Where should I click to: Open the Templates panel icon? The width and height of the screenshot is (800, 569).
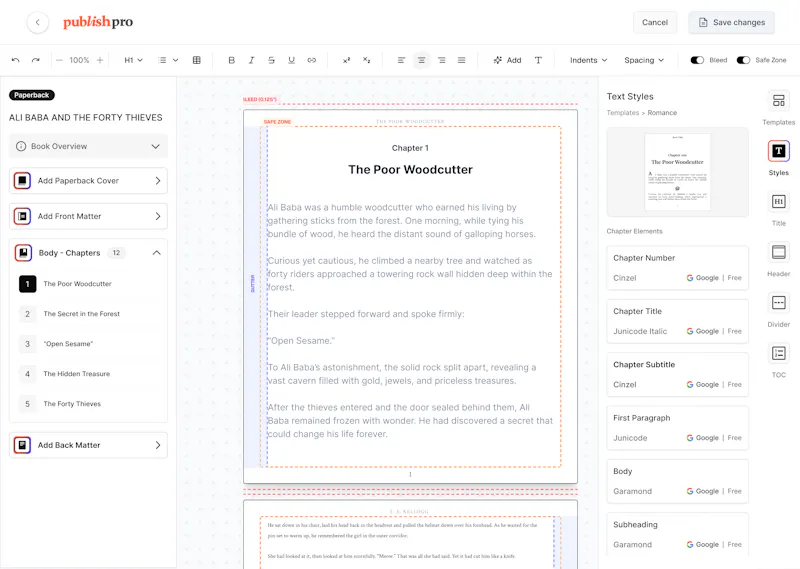[x=779, y=101]
